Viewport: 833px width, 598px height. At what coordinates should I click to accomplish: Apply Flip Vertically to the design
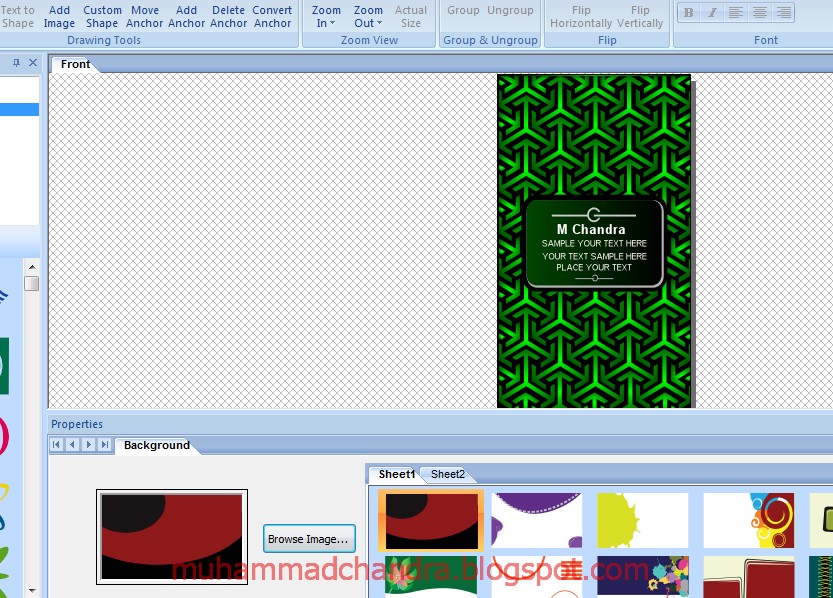641,16
